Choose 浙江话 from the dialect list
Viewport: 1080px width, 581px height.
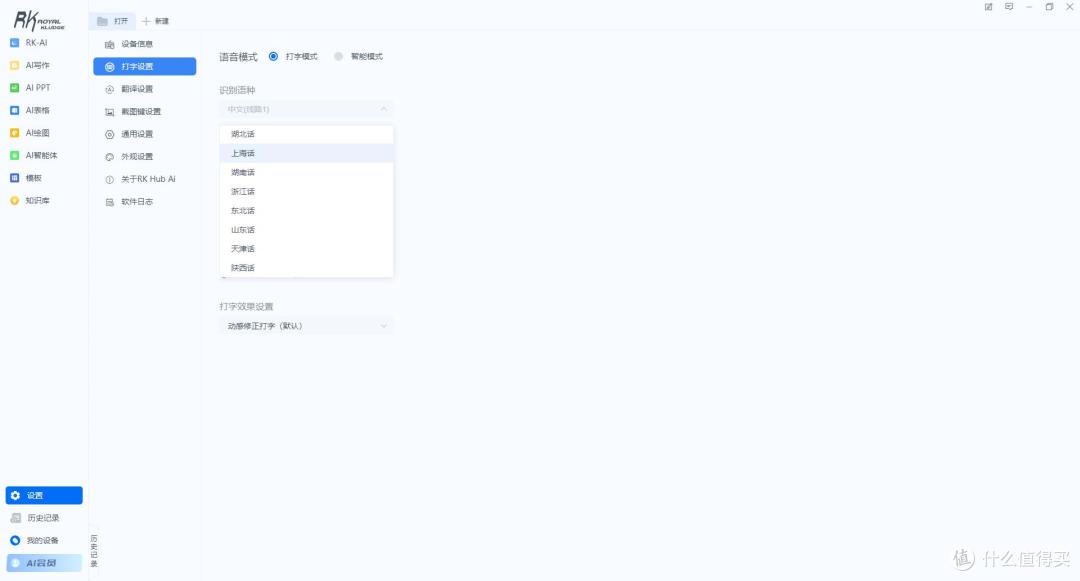307,192
